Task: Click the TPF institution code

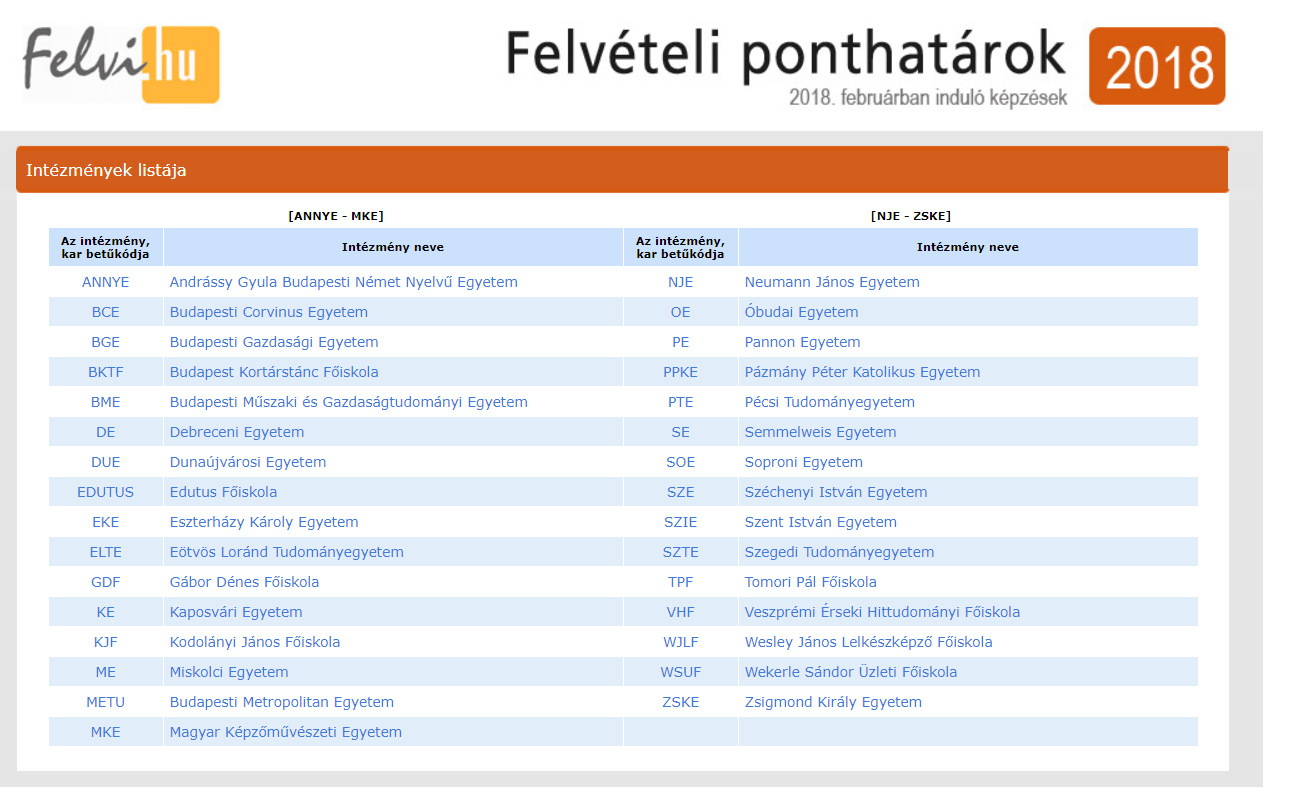Action: [681, 582]
